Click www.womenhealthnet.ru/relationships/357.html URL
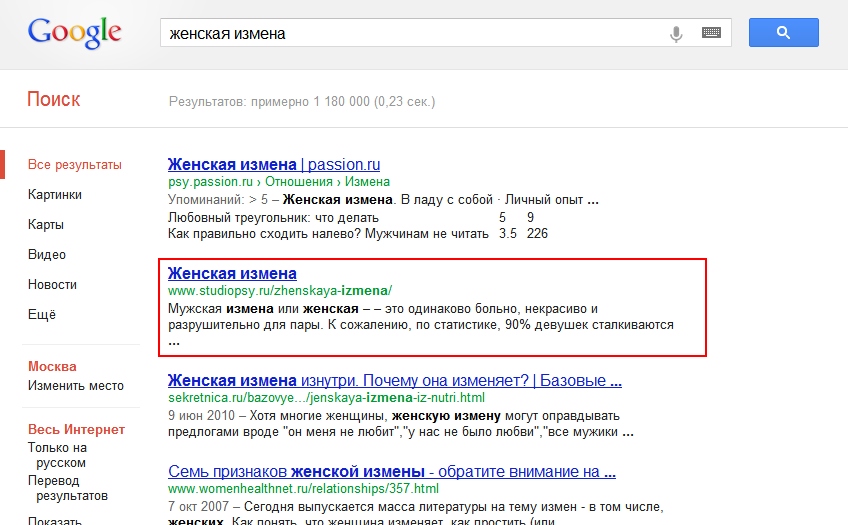 coord(303,489)
